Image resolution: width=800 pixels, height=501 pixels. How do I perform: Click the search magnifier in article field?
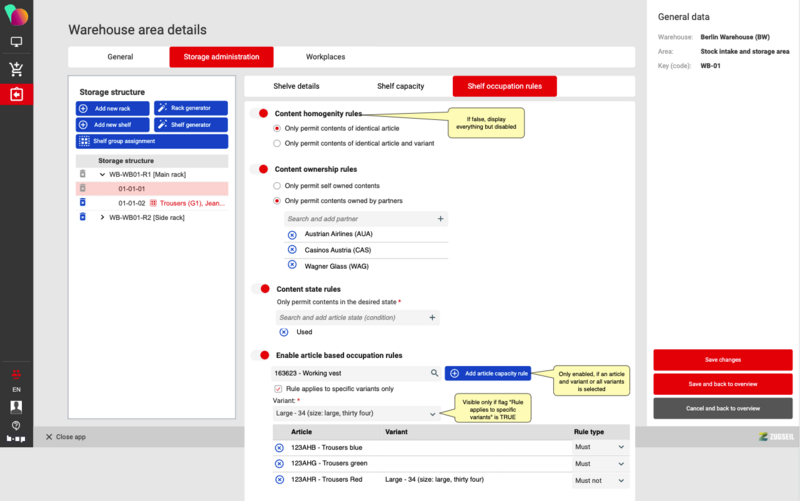[x=434, y=373]
